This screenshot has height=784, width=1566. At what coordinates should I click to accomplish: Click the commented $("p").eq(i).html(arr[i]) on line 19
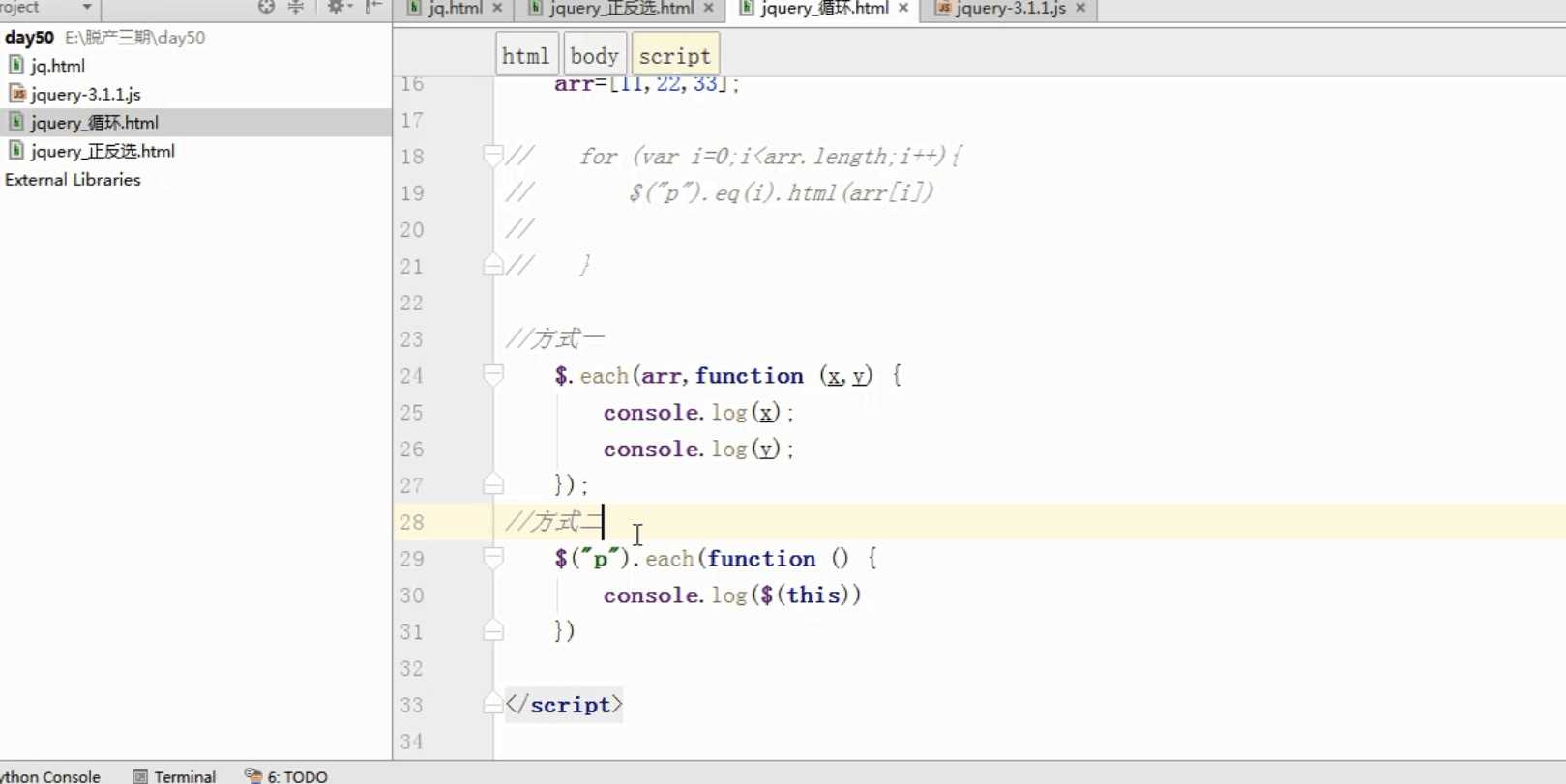pos(781,193)
